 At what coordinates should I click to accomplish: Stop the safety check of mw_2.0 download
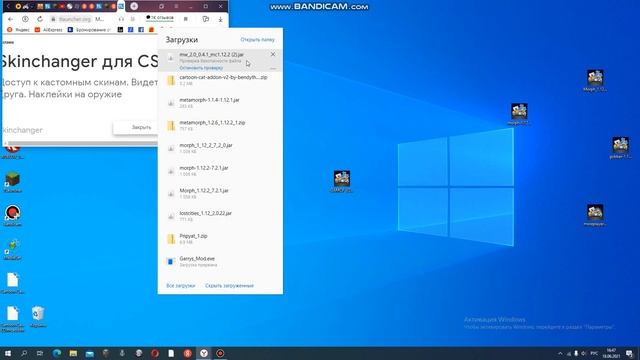tap(201, 68)
